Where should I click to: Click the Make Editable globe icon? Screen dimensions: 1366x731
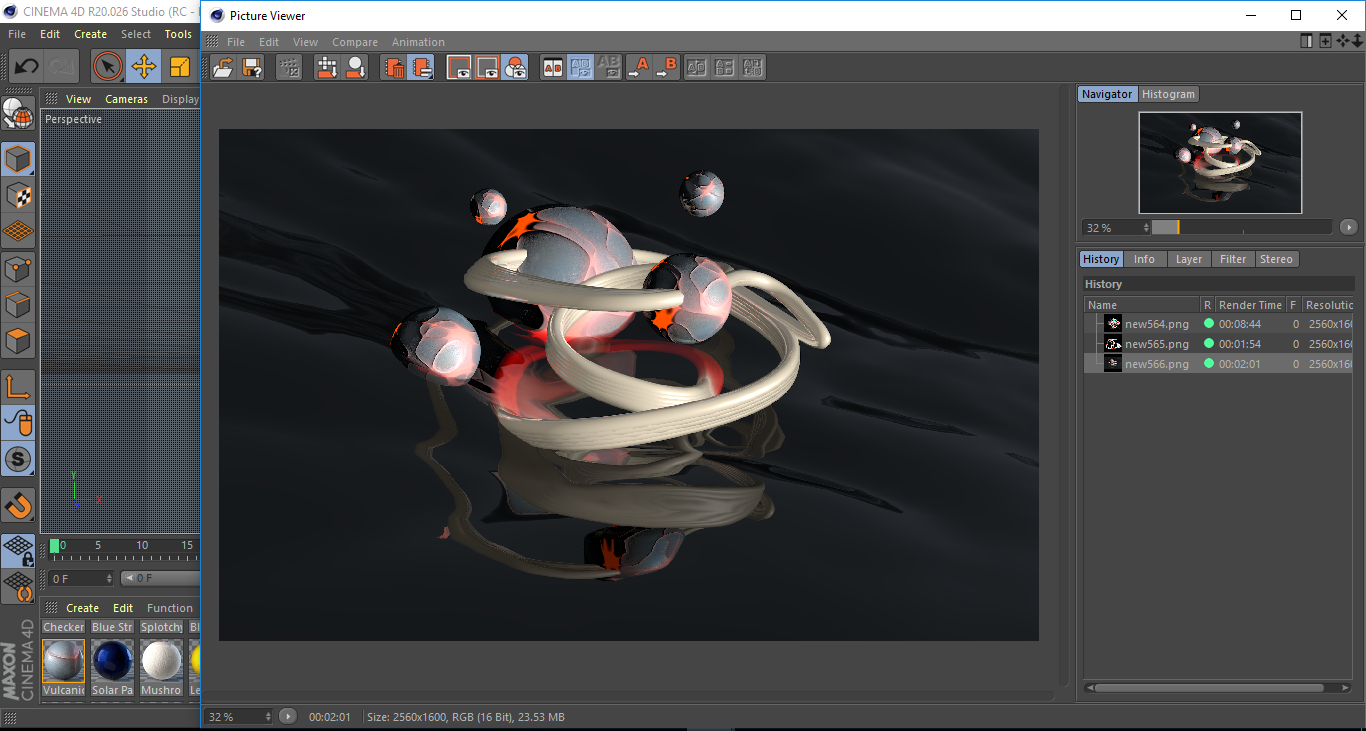pyautogui.click(x=18, y=114)
